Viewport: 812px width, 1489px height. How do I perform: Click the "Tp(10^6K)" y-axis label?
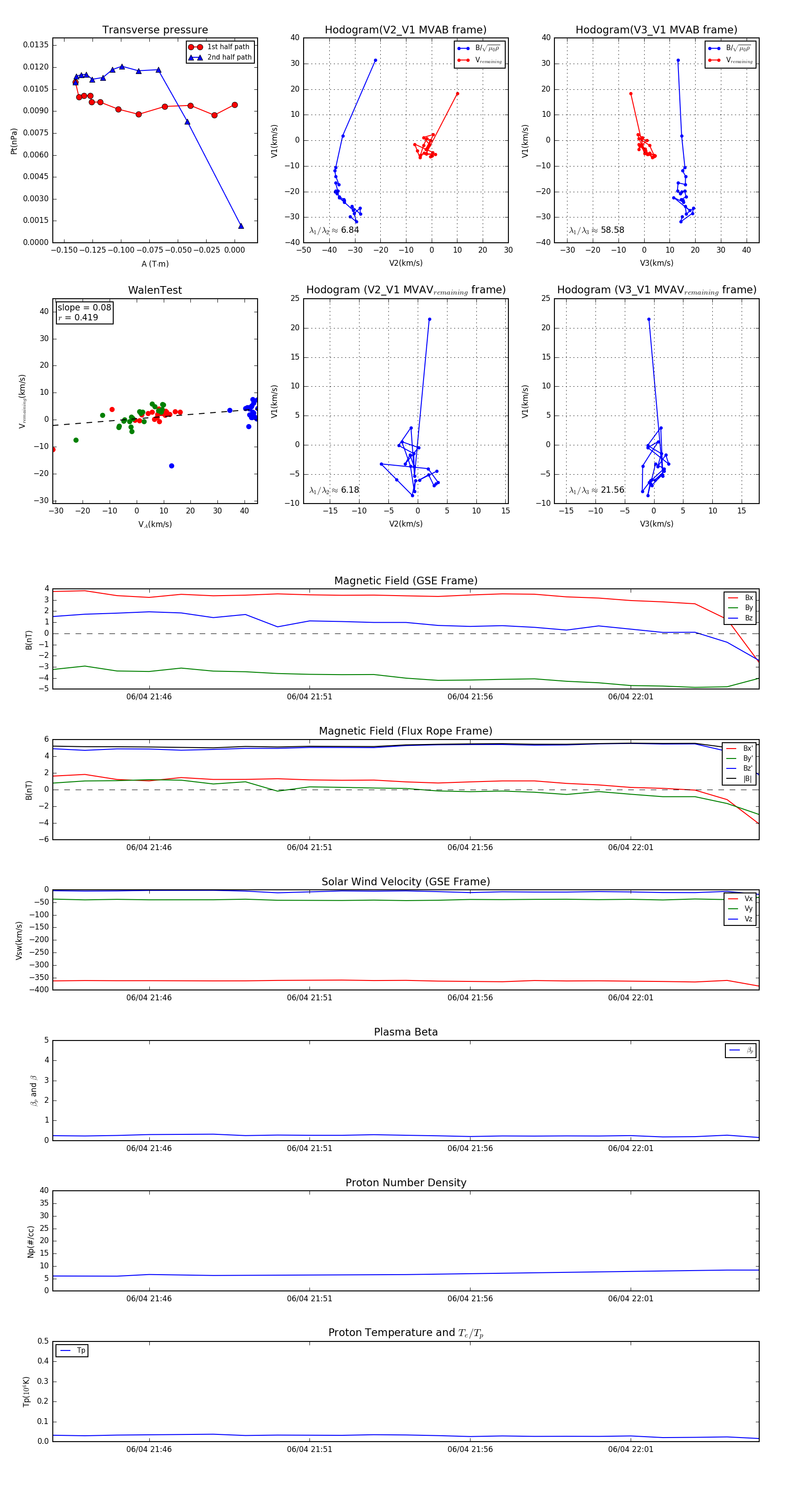(27, 1392)
